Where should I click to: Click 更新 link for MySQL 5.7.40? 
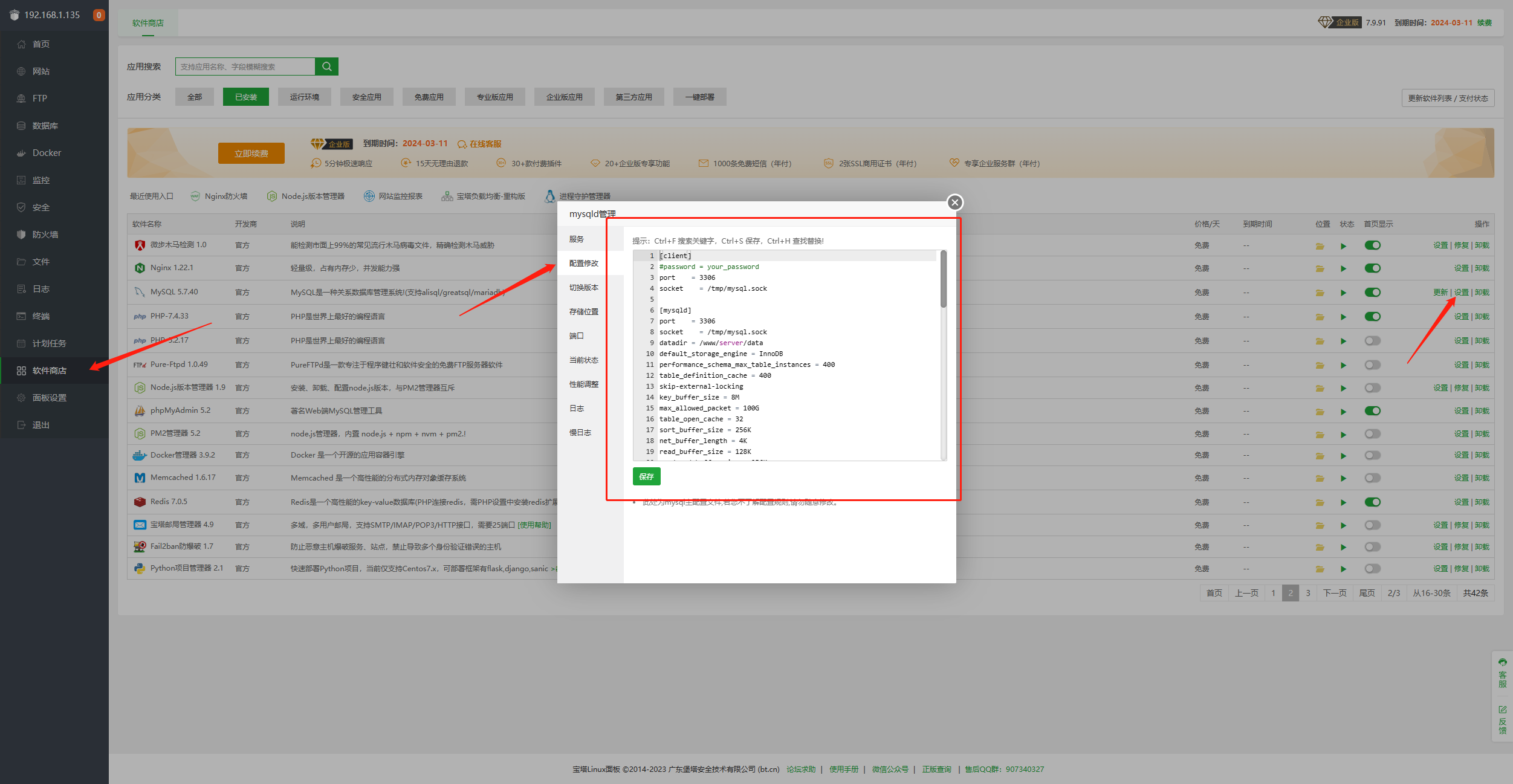click(x=1440, y=293)
